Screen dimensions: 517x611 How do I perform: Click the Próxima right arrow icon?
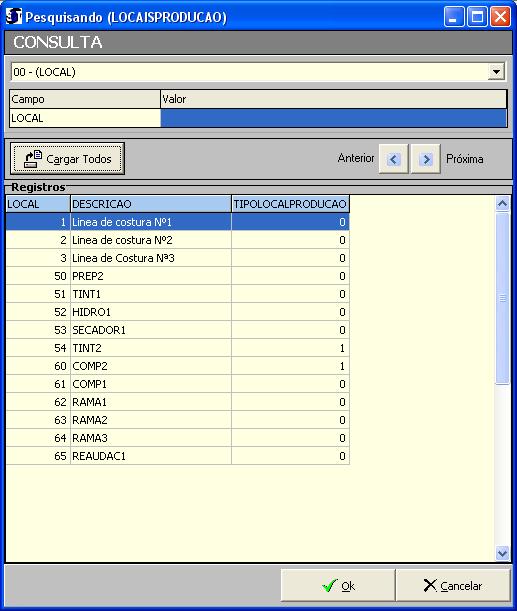coord(426,159)
